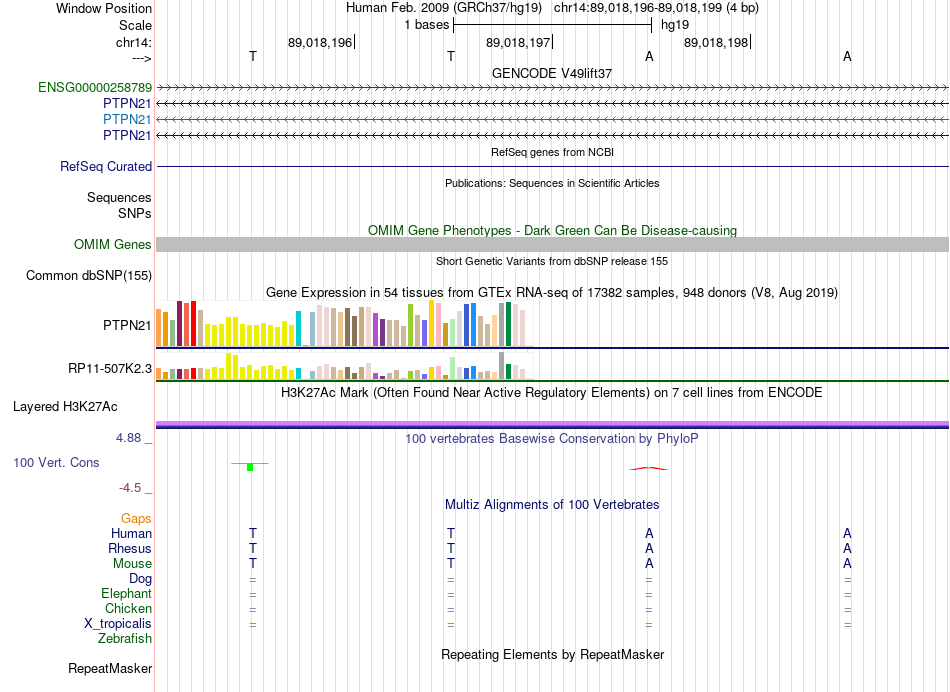This screenshot has height=692, width=950.
Task: Click the Publications: Sequences in Scientific Articles title
Action: [552, 183]
